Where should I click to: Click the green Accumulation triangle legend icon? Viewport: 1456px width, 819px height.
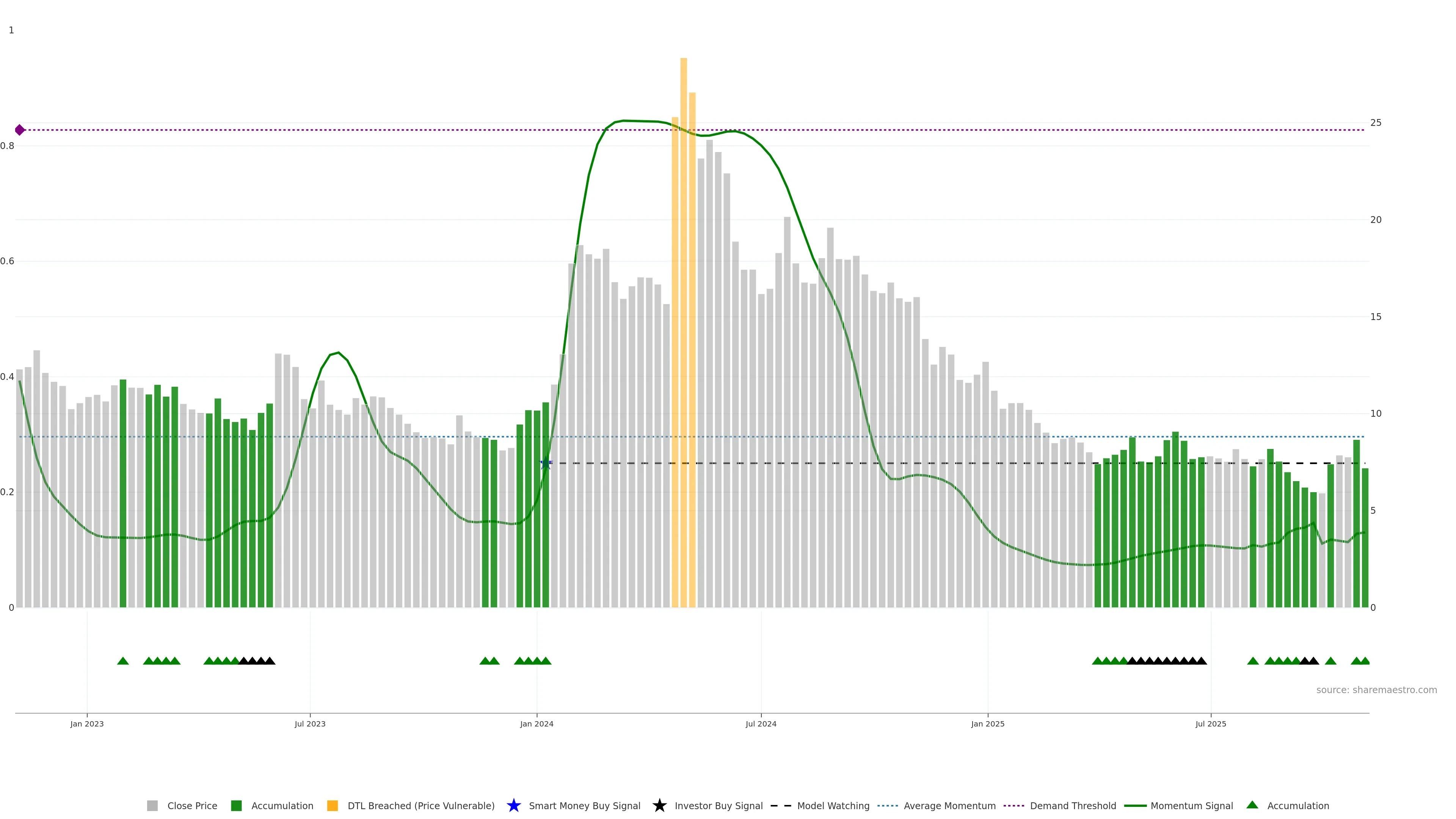click(1252, 805)
